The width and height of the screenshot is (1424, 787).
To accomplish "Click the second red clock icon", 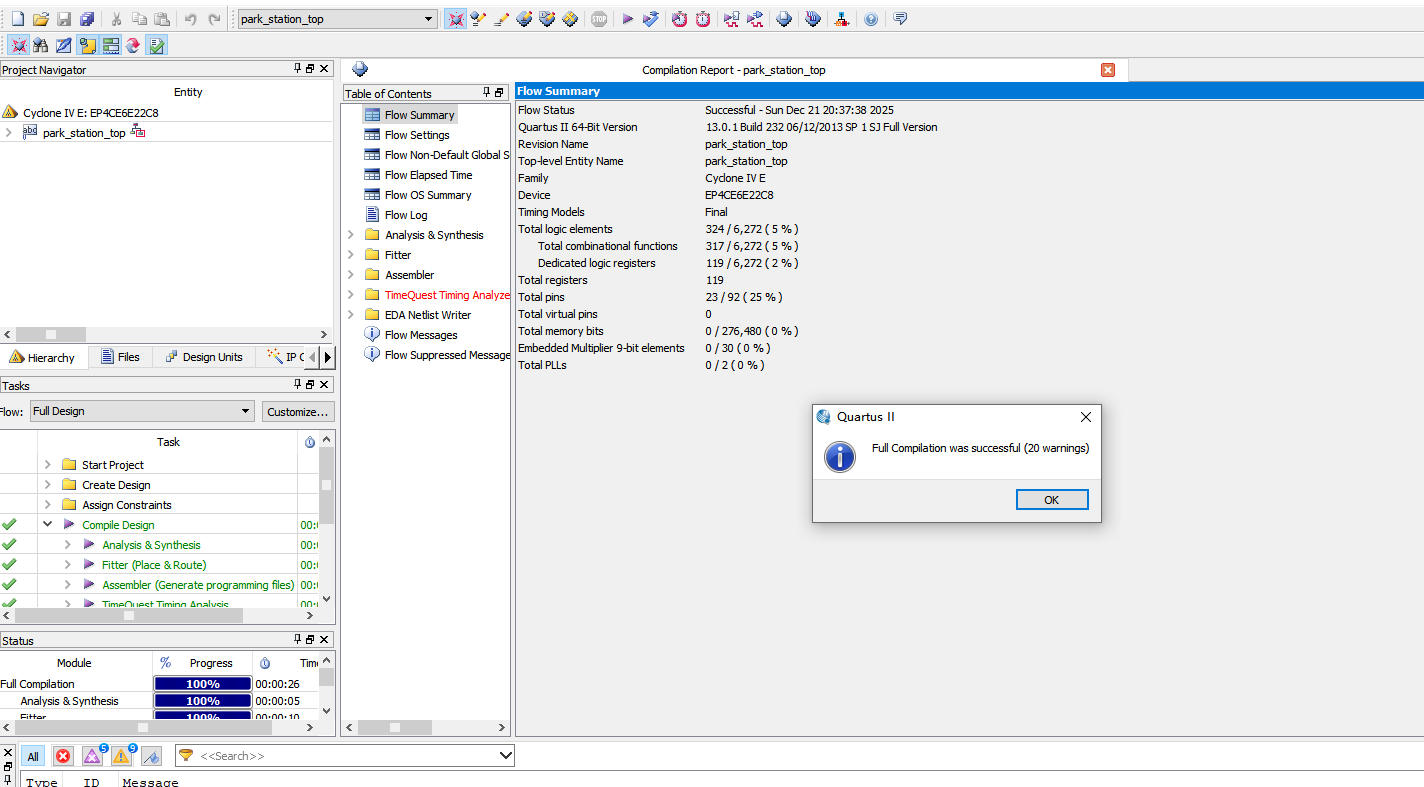I will 703,19.
